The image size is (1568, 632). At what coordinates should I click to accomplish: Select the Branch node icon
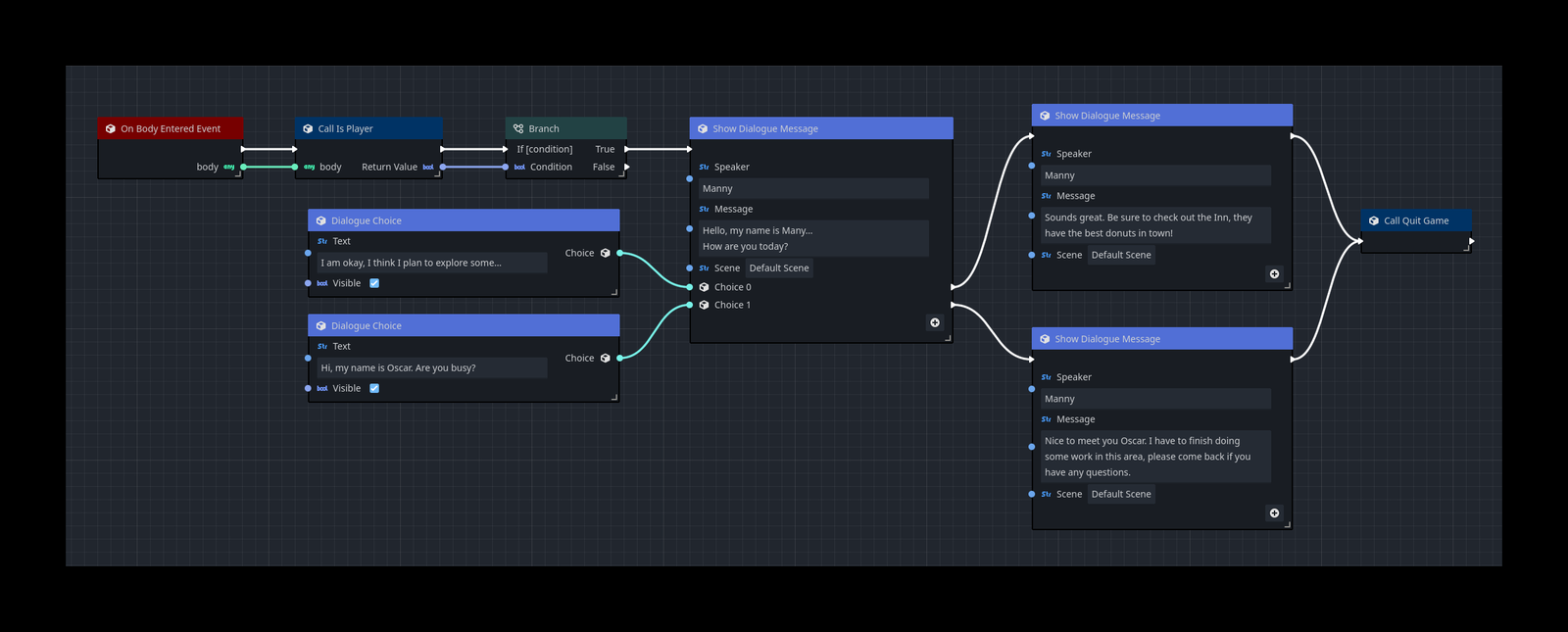point(518,129)
